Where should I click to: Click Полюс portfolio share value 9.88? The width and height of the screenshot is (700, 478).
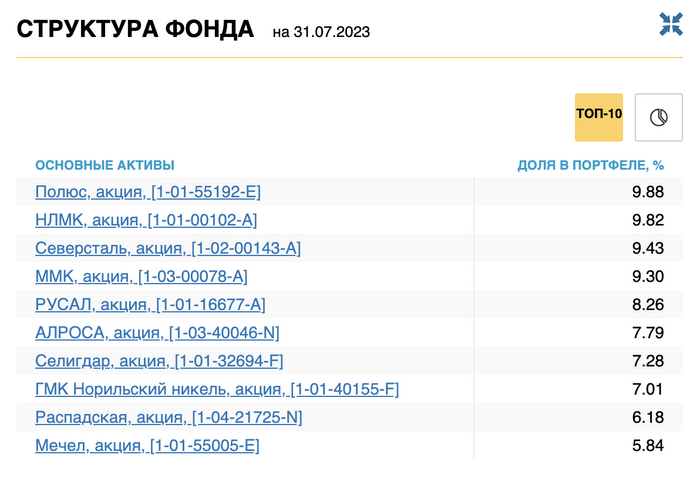648,192
